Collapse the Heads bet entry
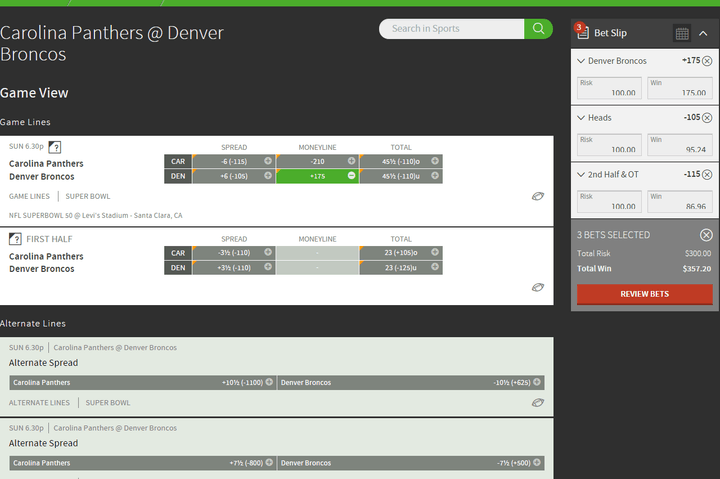The height and width of the screenshot is (479, 720). pyautogui.click(x=581, y=118)
